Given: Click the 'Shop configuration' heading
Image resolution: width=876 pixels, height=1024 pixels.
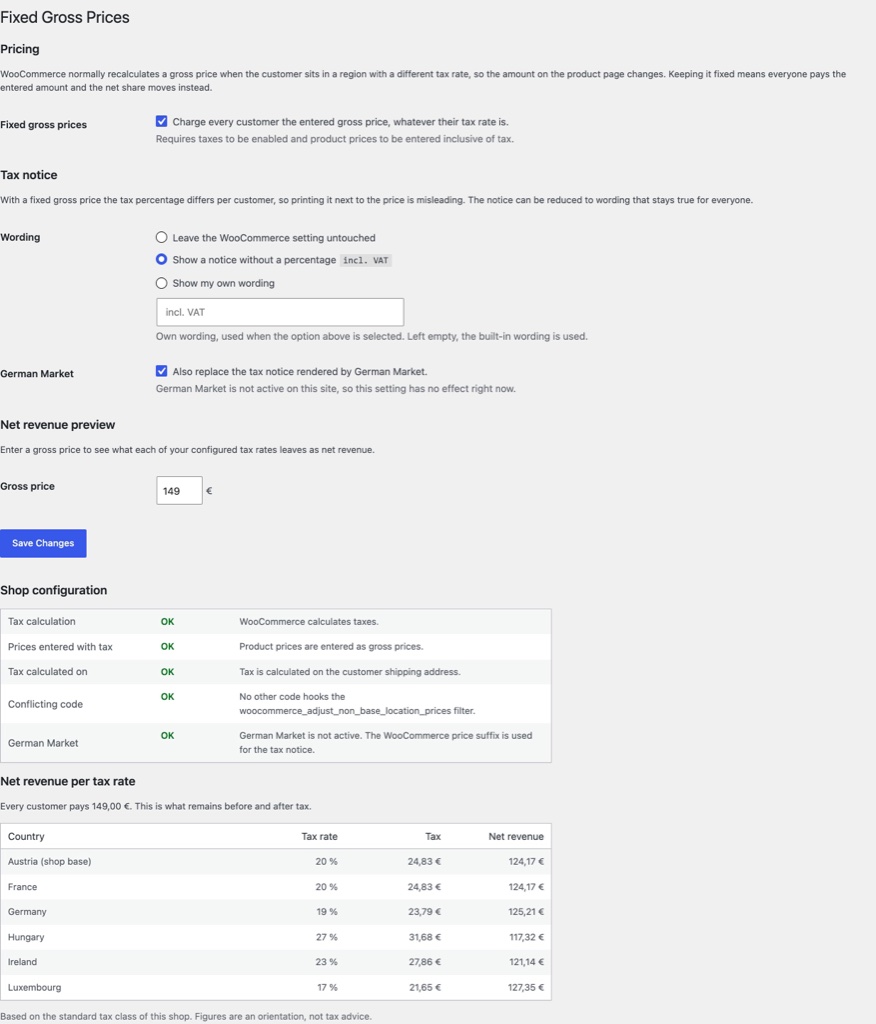Looking at the screenshot, I should point(54,590).
